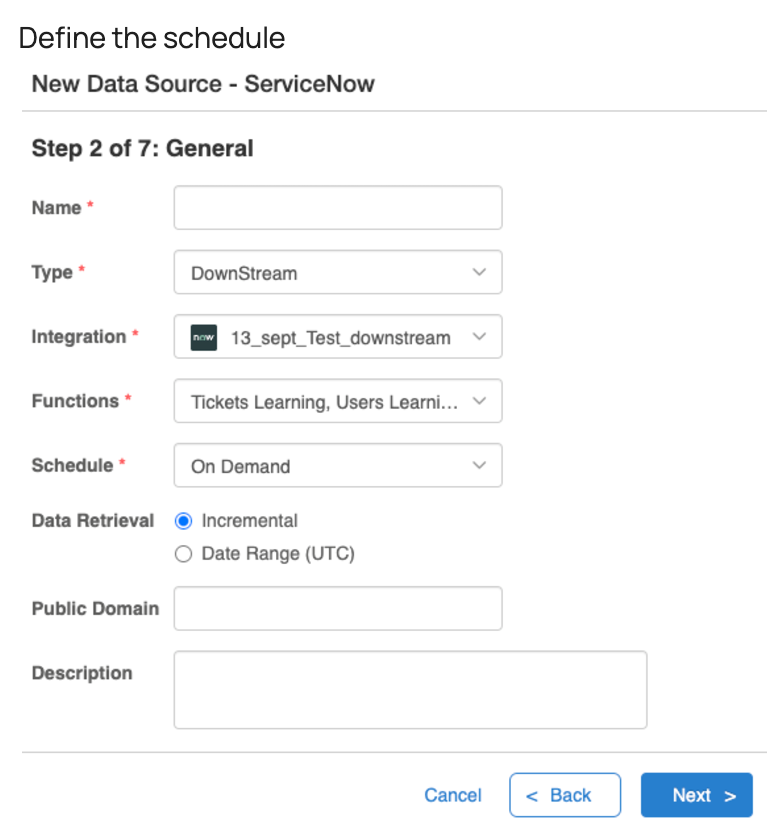Screen dimensions: 770x840
Task: Click the chevron arrow in Schedule field
Action: (x=479, y=465)
